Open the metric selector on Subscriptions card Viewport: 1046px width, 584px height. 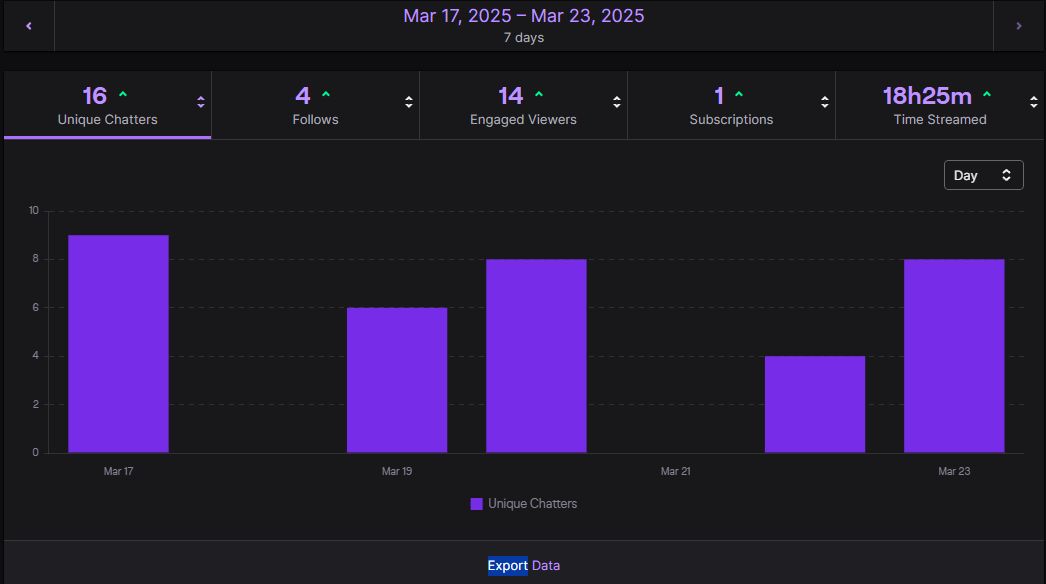coord(824,101)
